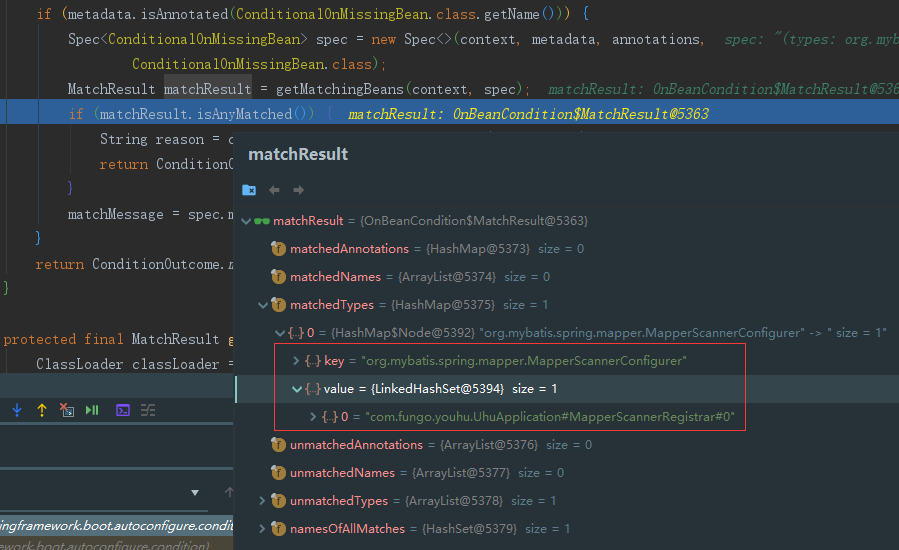
Task: Expand the key entry chevron
Action: tap(296, 361)
